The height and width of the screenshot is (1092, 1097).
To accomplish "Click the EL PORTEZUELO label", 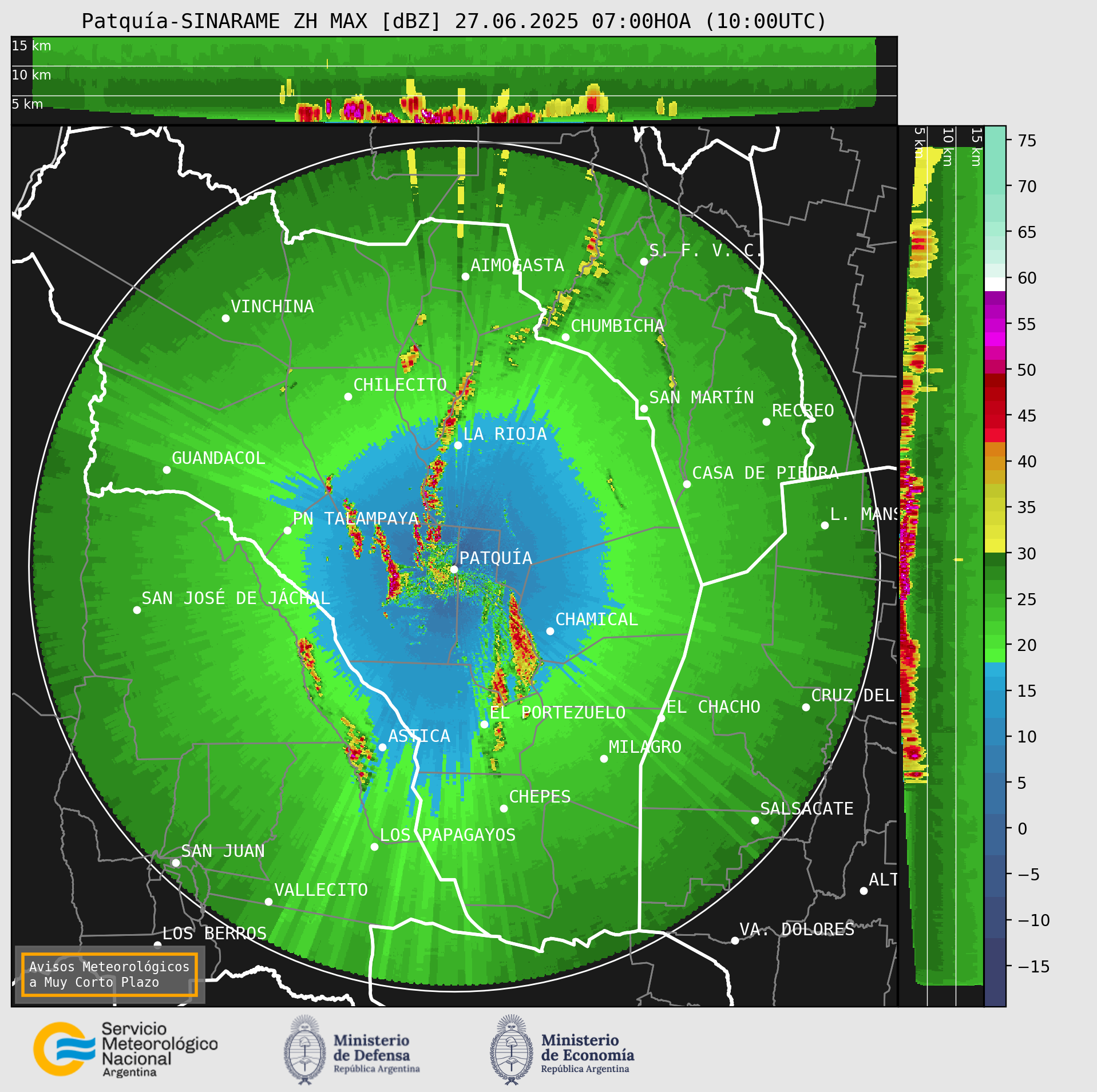I will pyautogui.click(x=558, y=712).
